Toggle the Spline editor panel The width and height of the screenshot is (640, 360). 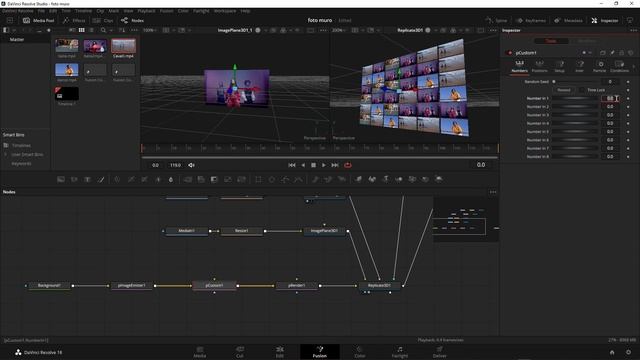(x=496, y=20)
